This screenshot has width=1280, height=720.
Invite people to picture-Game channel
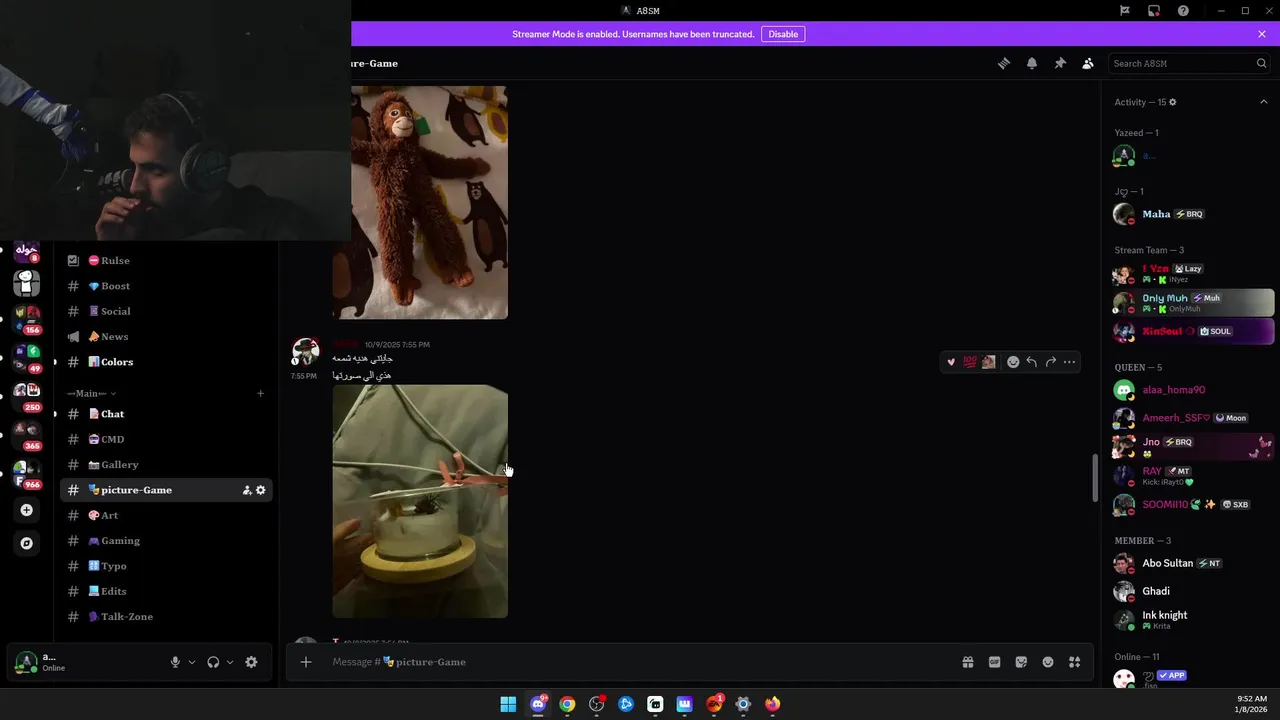(246, 490)
